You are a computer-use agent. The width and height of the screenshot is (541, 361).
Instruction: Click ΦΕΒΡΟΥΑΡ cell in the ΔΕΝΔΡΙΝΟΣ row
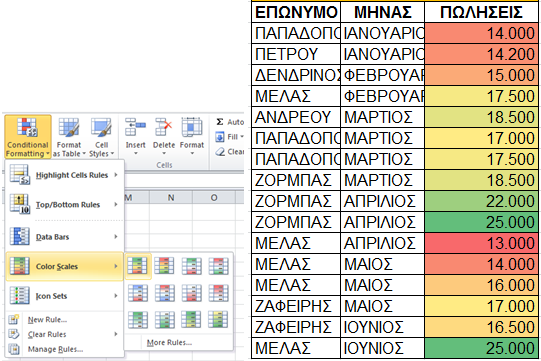[x=383, y=75]
